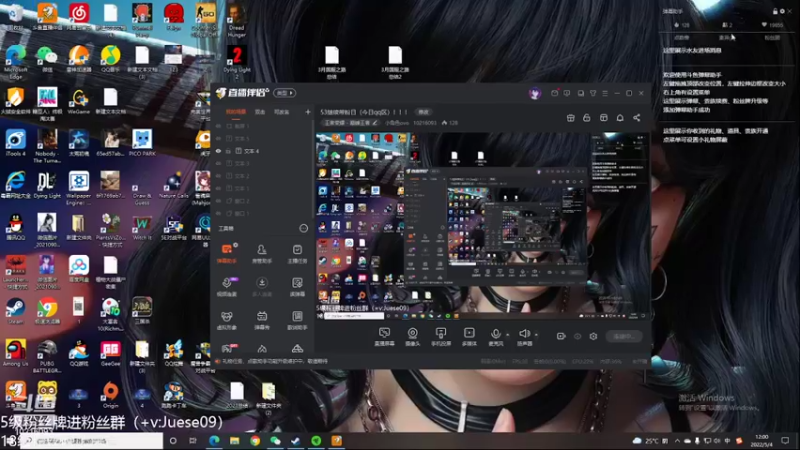Click the microphone icon in bottom toolbar

[x=495, y=334]
